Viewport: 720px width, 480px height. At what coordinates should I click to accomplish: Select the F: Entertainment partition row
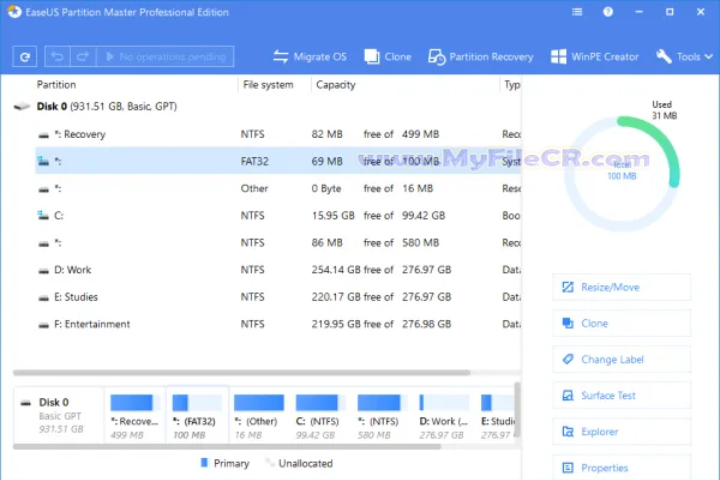pyautogui.click(x=278, y=324)
